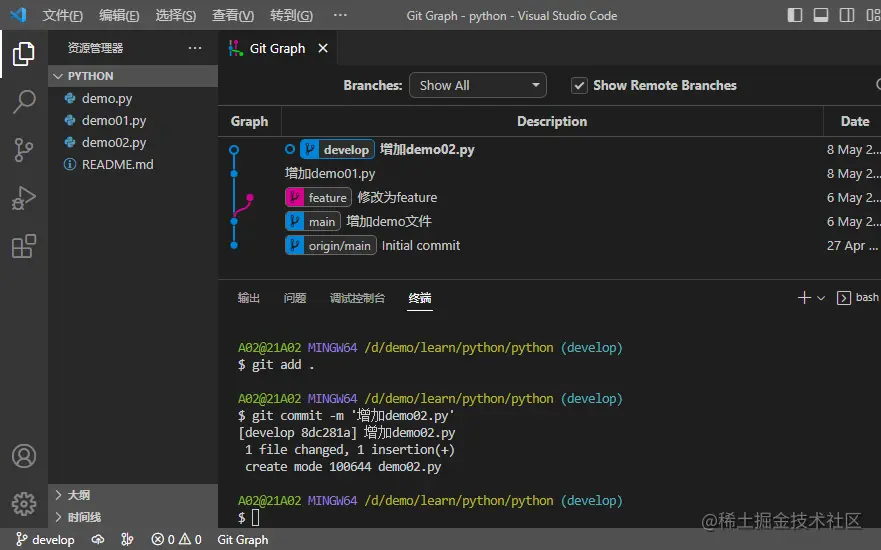This screenshot has width=881, height=550.
Task: Open the Search view in activity bar
Action: pos(24,102)
